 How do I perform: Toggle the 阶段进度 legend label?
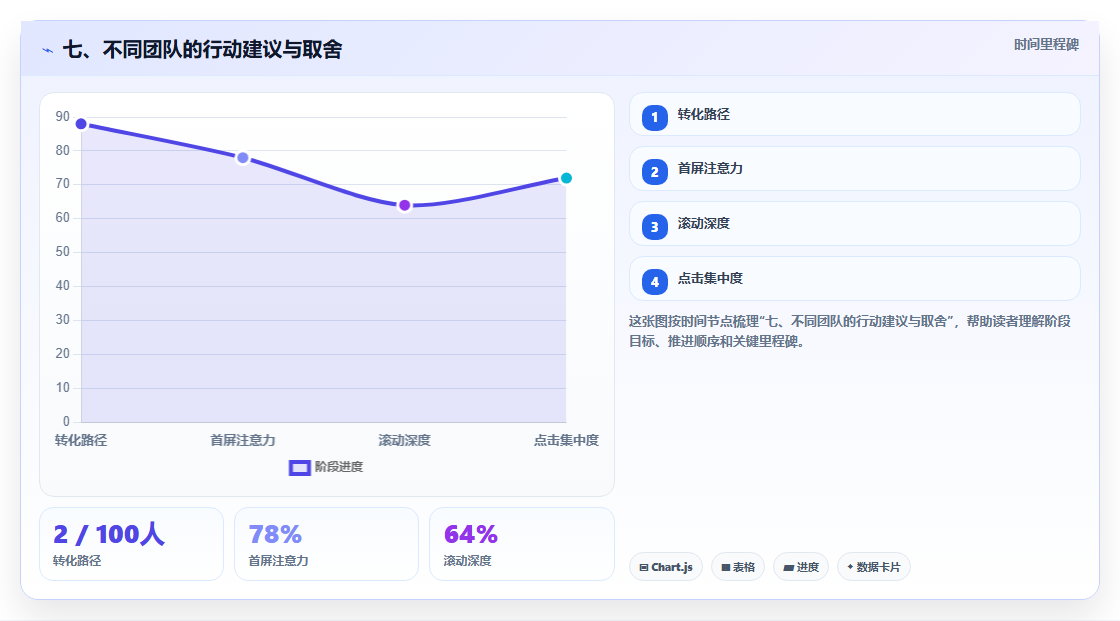point(339,467)
